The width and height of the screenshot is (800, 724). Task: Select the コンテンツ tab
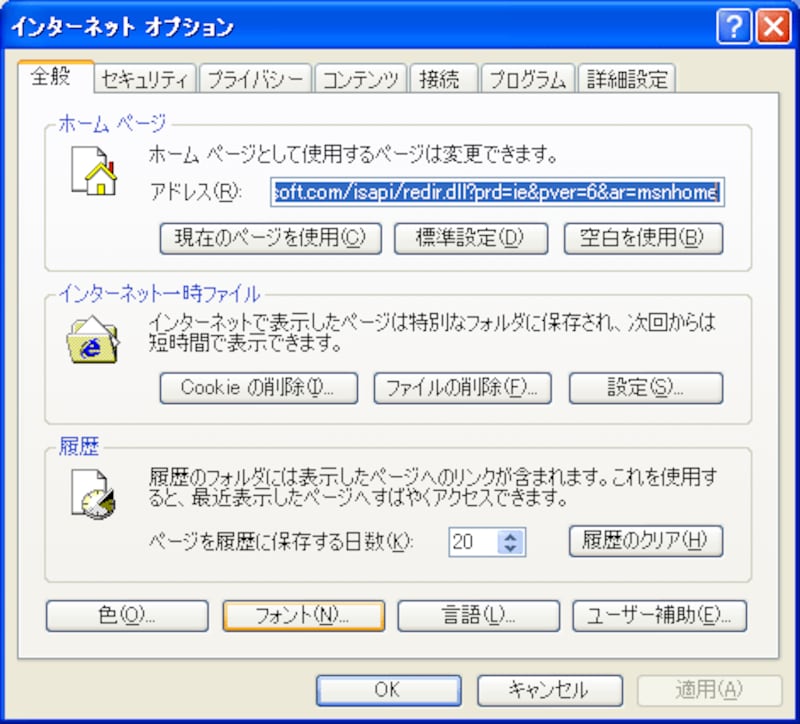(361, 79)
